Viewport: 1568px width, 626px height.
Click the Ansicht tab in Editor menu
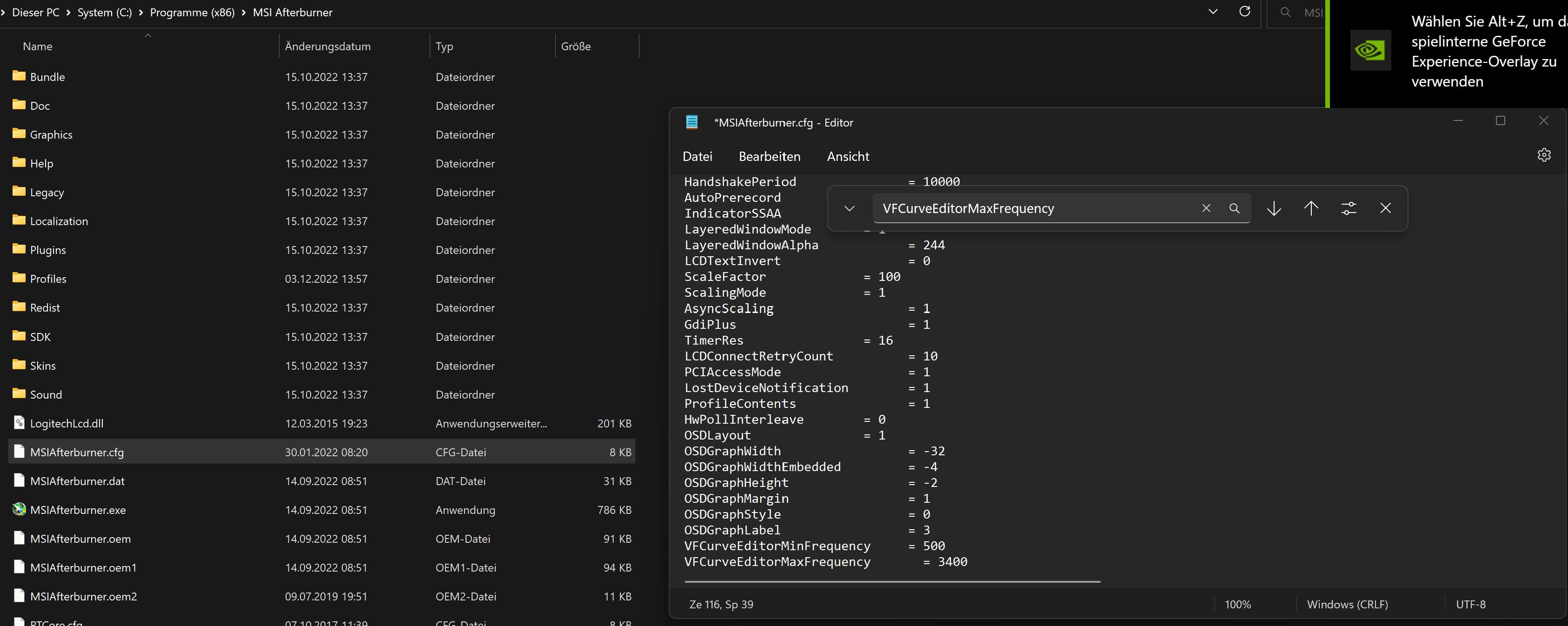coord(848,156)
